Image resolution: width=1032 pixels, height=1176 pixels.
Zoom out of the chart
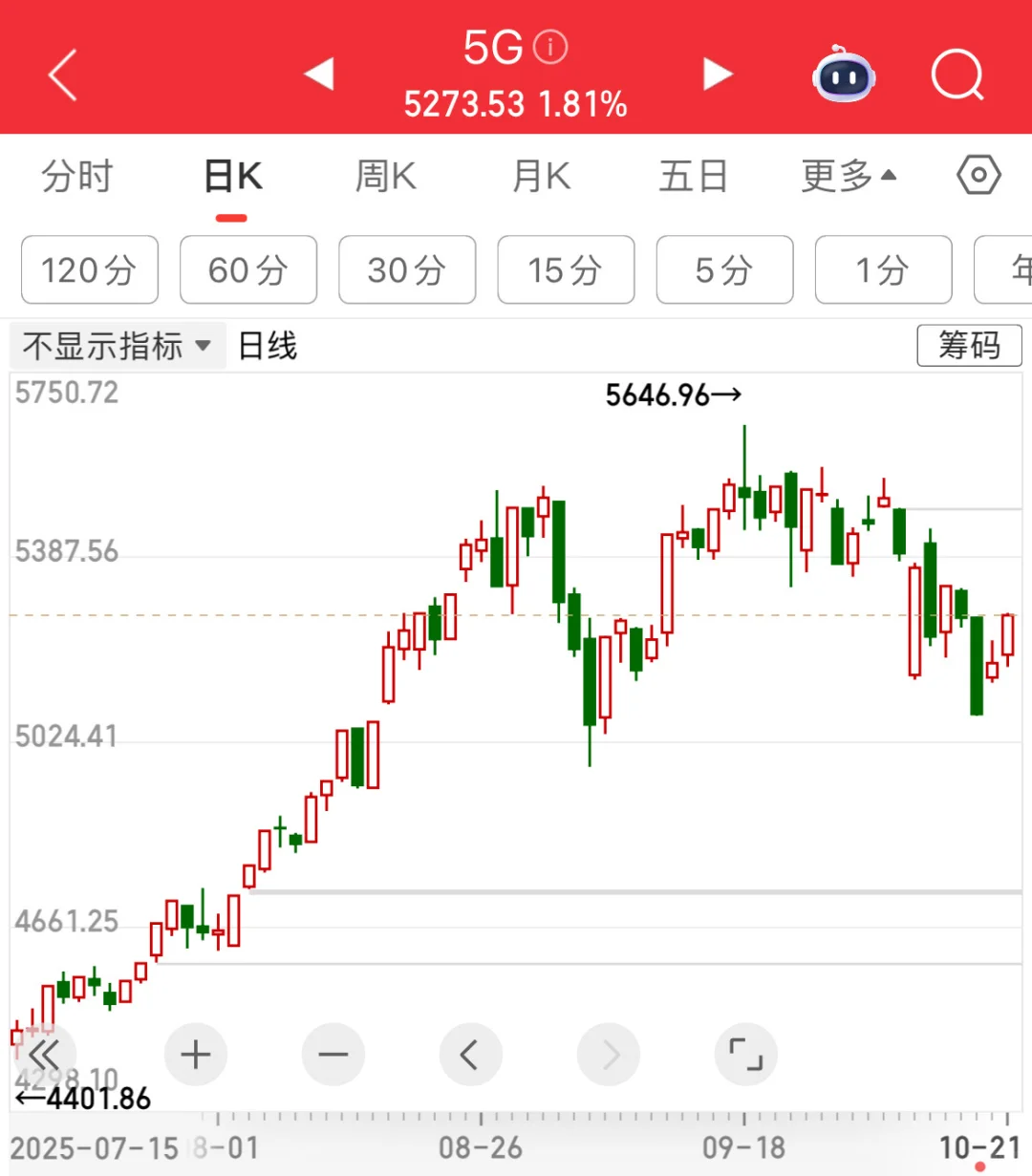[333, 1055]
